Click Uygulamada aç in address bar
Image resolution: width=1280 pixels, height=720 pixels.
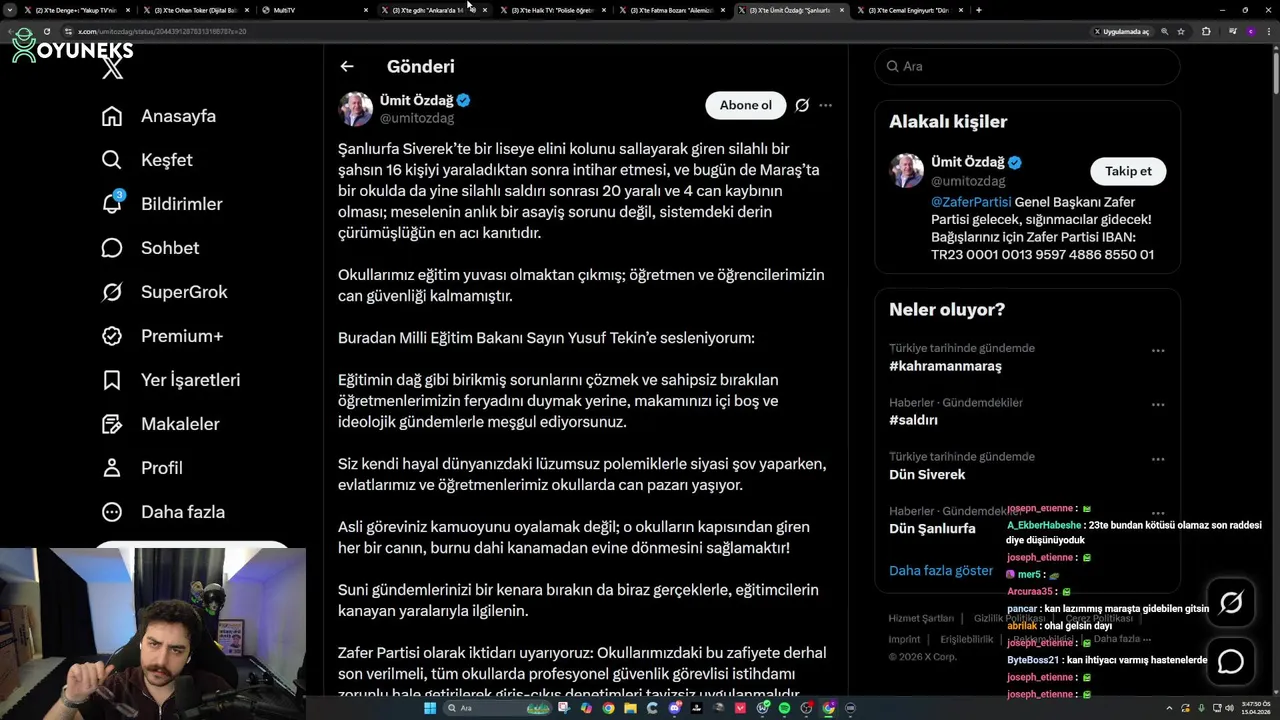click(1121, 31)
